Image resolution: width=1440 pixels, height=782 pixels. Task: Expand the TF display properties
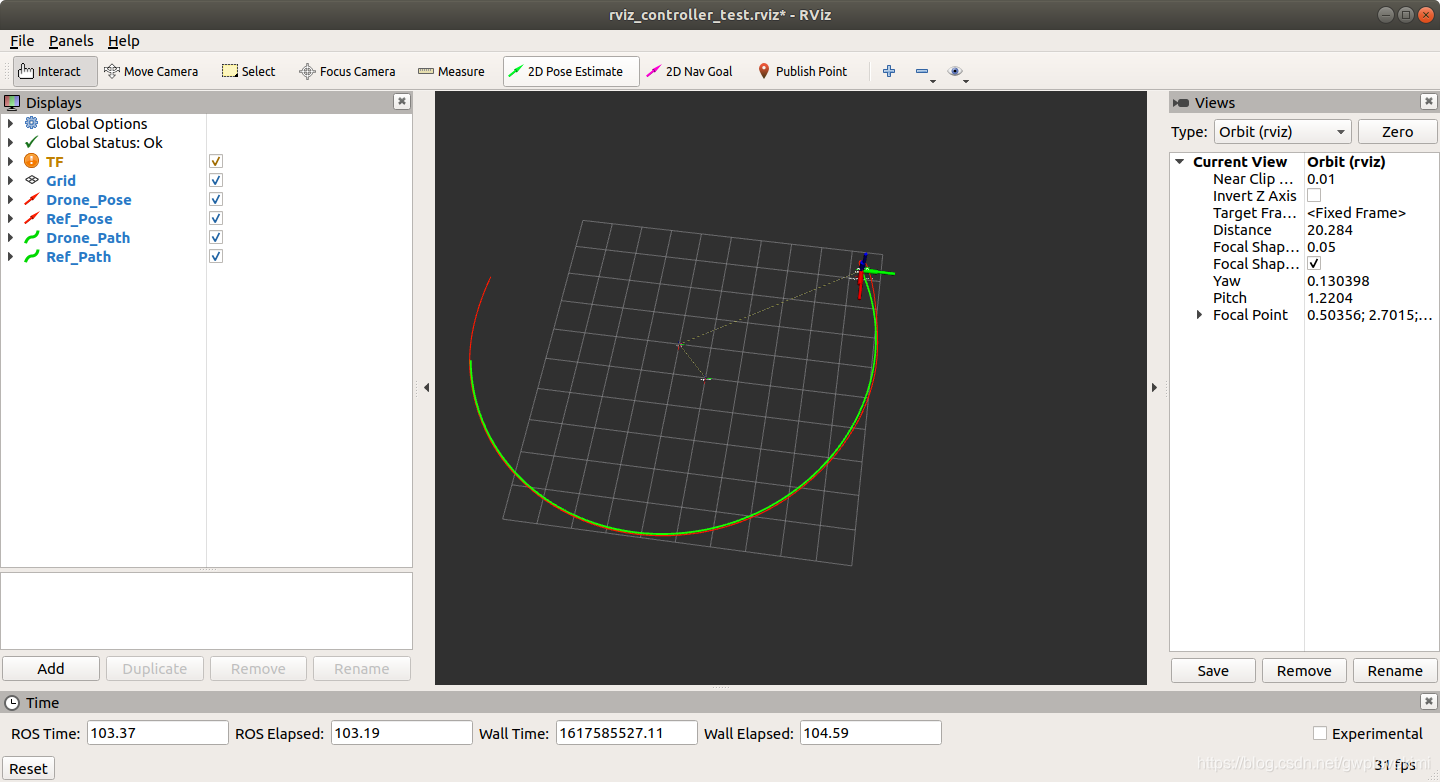pos(10,161)
